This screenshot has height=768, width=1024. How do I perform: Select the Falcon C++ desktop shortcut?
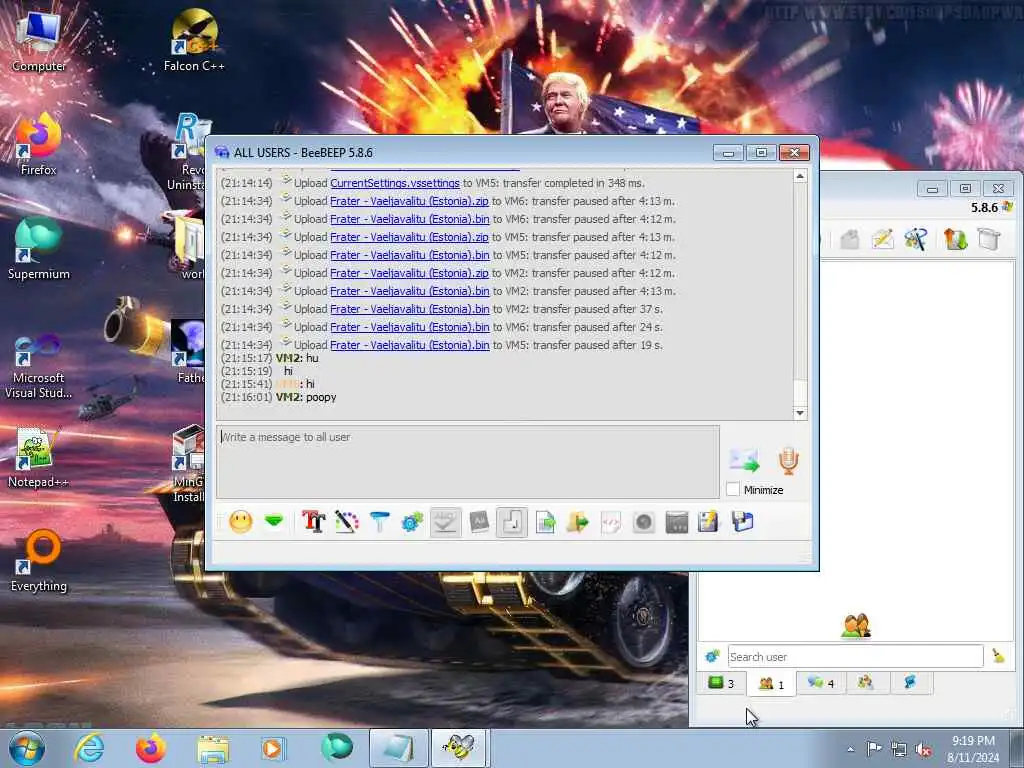(x=194, y=40)
